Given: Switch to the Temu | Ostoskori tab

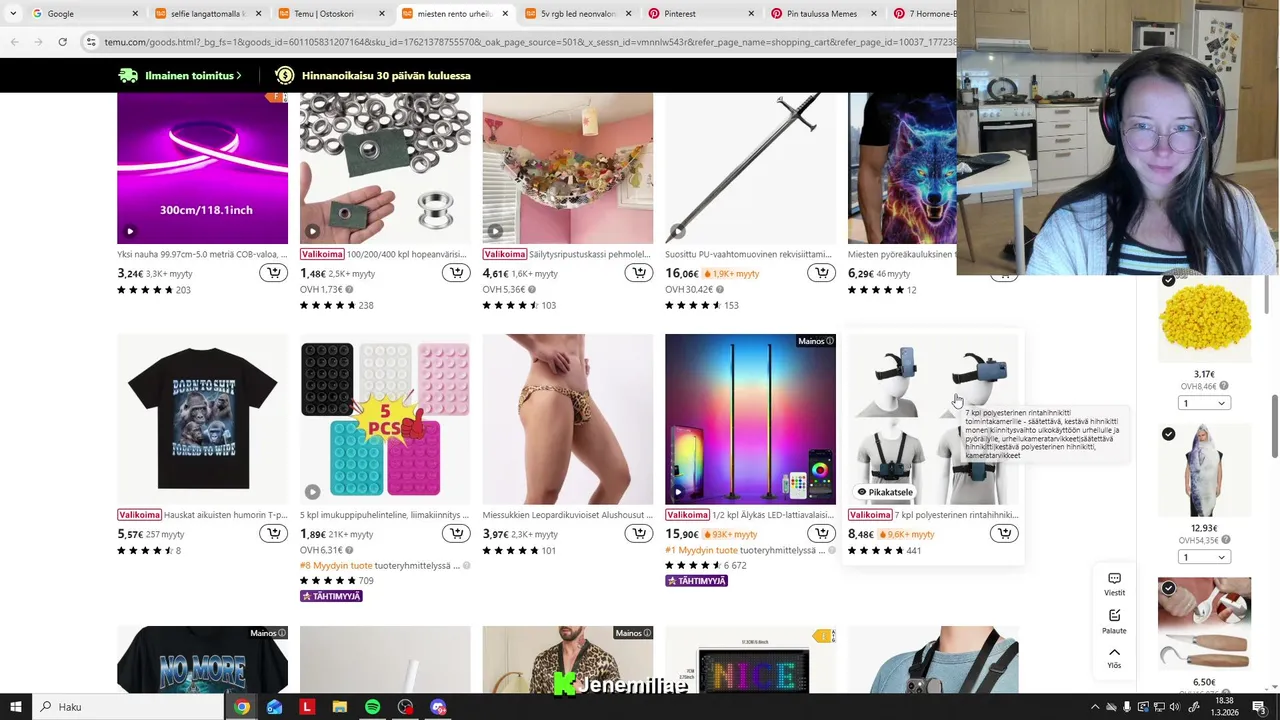Looking at the screenshot, I should [x=330, y=14].
